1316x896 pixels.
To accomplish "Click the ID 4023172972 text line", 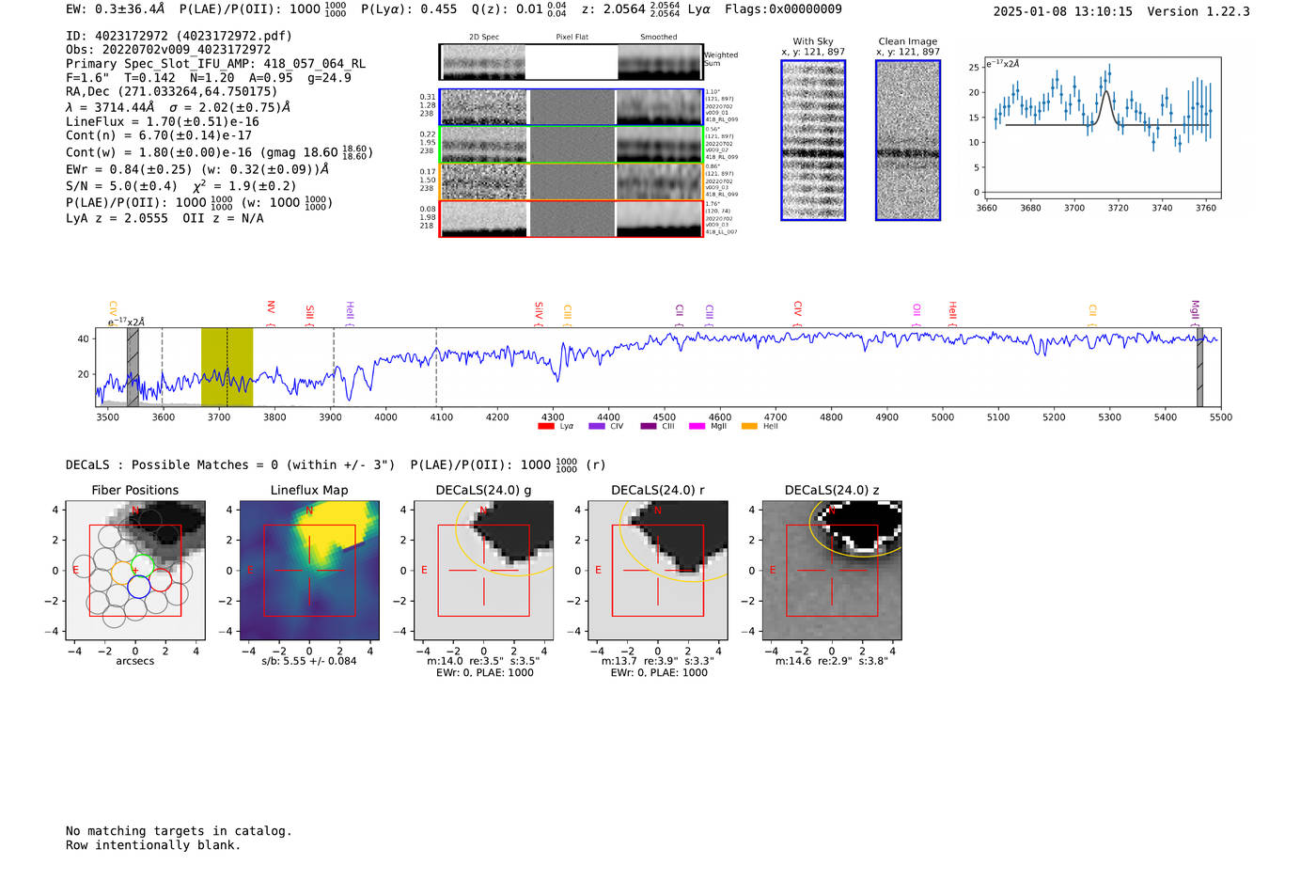I will [179, 36].
